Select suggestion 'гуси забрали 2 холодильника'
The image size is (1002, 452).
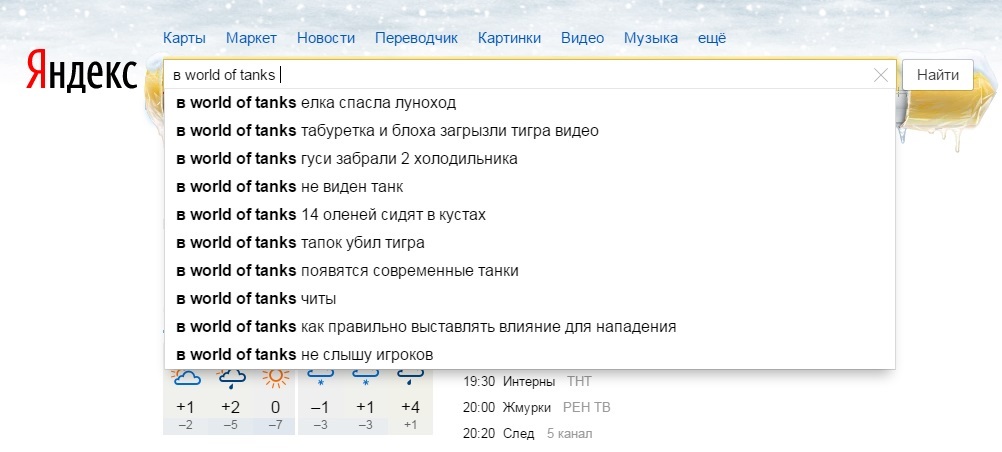(x=530, y=159)
